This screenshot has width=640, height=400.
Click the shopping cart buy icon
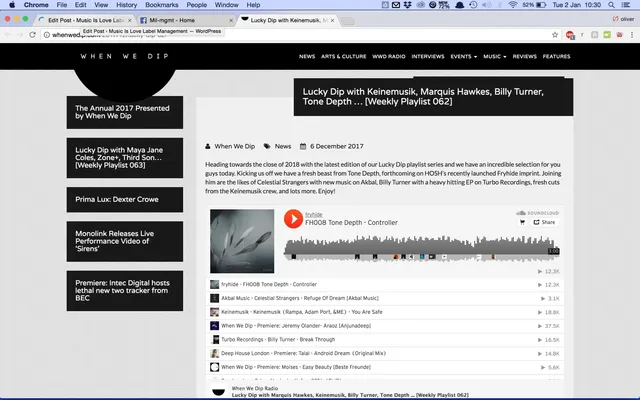click(522, 222)
